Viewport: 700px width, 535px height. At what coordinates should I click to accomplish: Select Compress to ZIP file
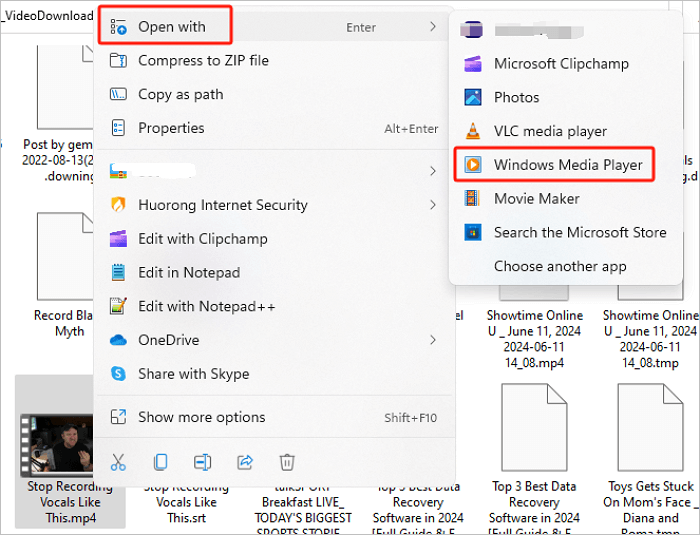203,60
